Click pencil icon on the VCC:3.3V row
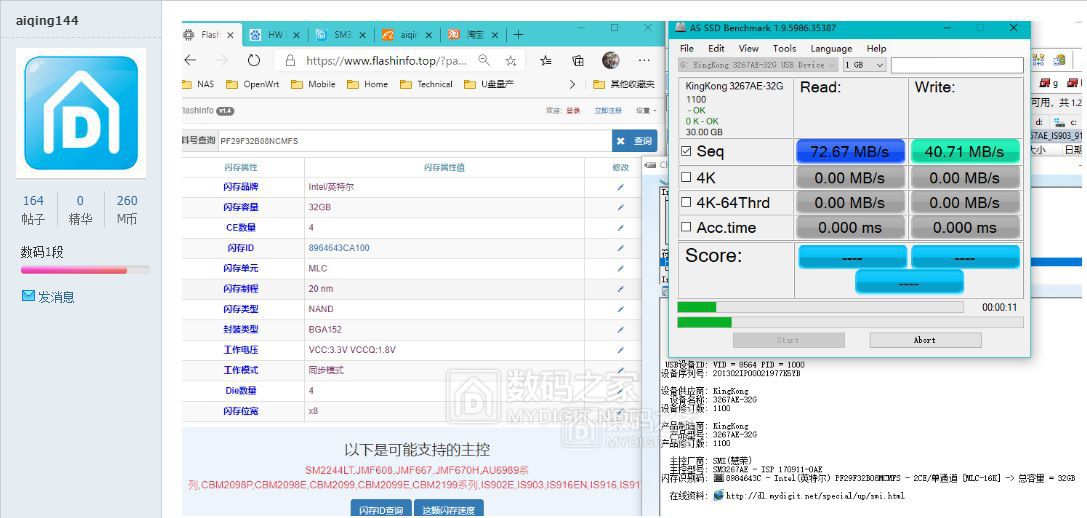This screenshot has height=518, width=1087. [x=620, y=350]
